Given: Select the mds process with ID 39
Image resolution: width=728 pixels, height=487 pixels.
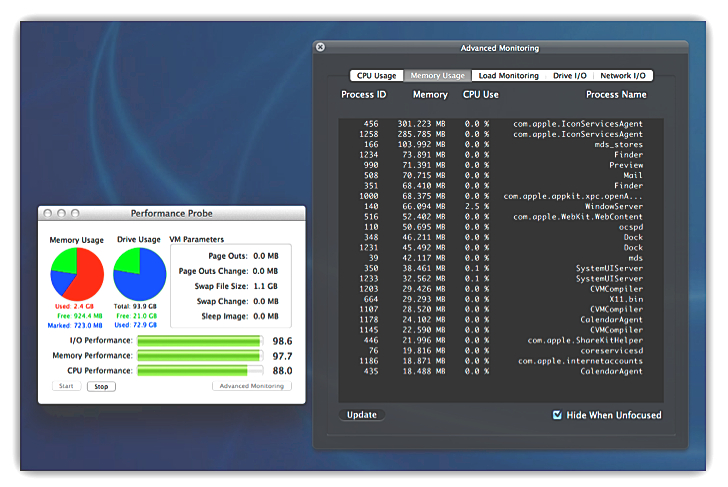Looking at the screenshot, I should click(x=501, y=258).
